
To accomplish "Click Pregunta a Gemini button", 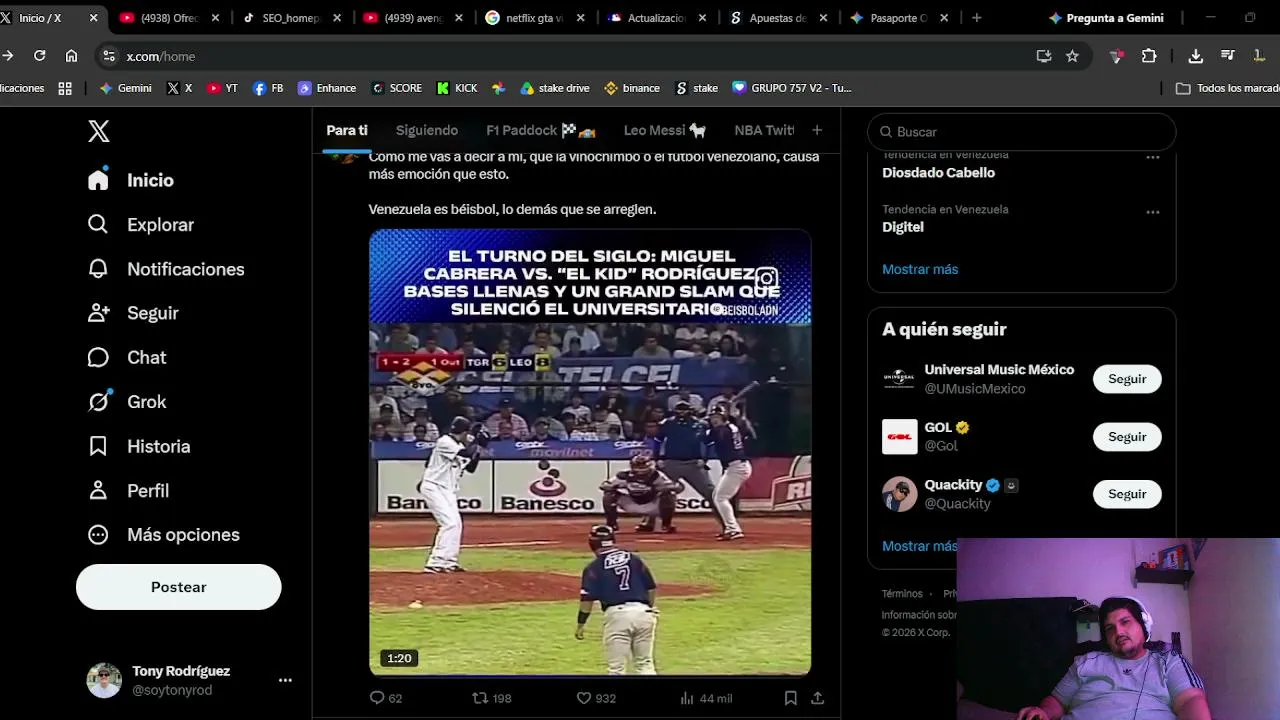I will [x=1105, y=18].
